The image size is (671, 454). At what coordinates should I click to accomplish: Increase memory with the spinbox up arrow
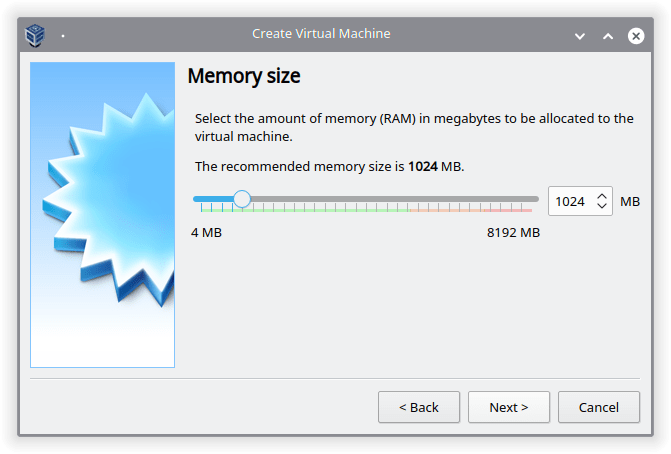pos(602,196)
